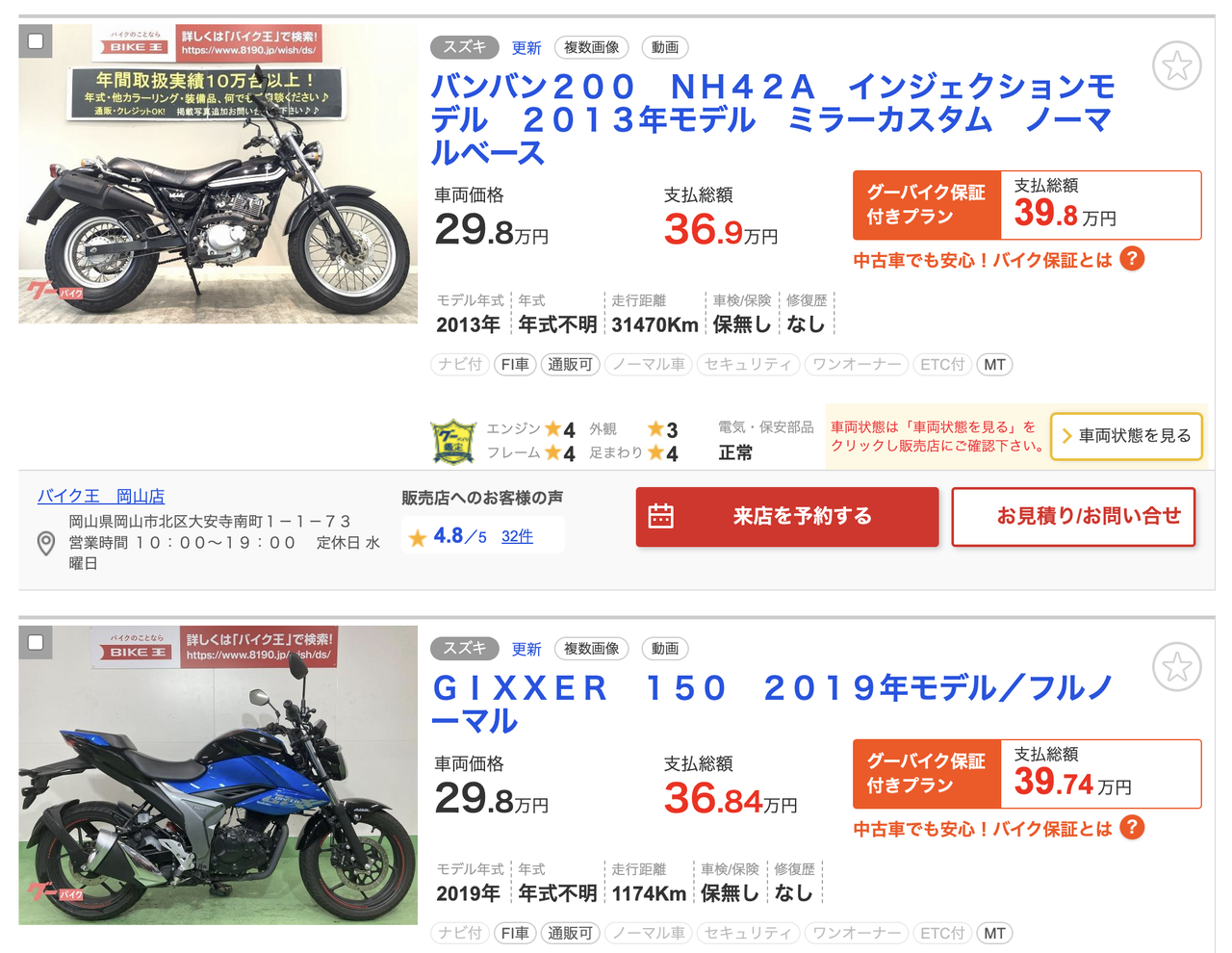
Task: Open the blue GIXXER motorcycle photo
Action: click(x=218, y=775)
